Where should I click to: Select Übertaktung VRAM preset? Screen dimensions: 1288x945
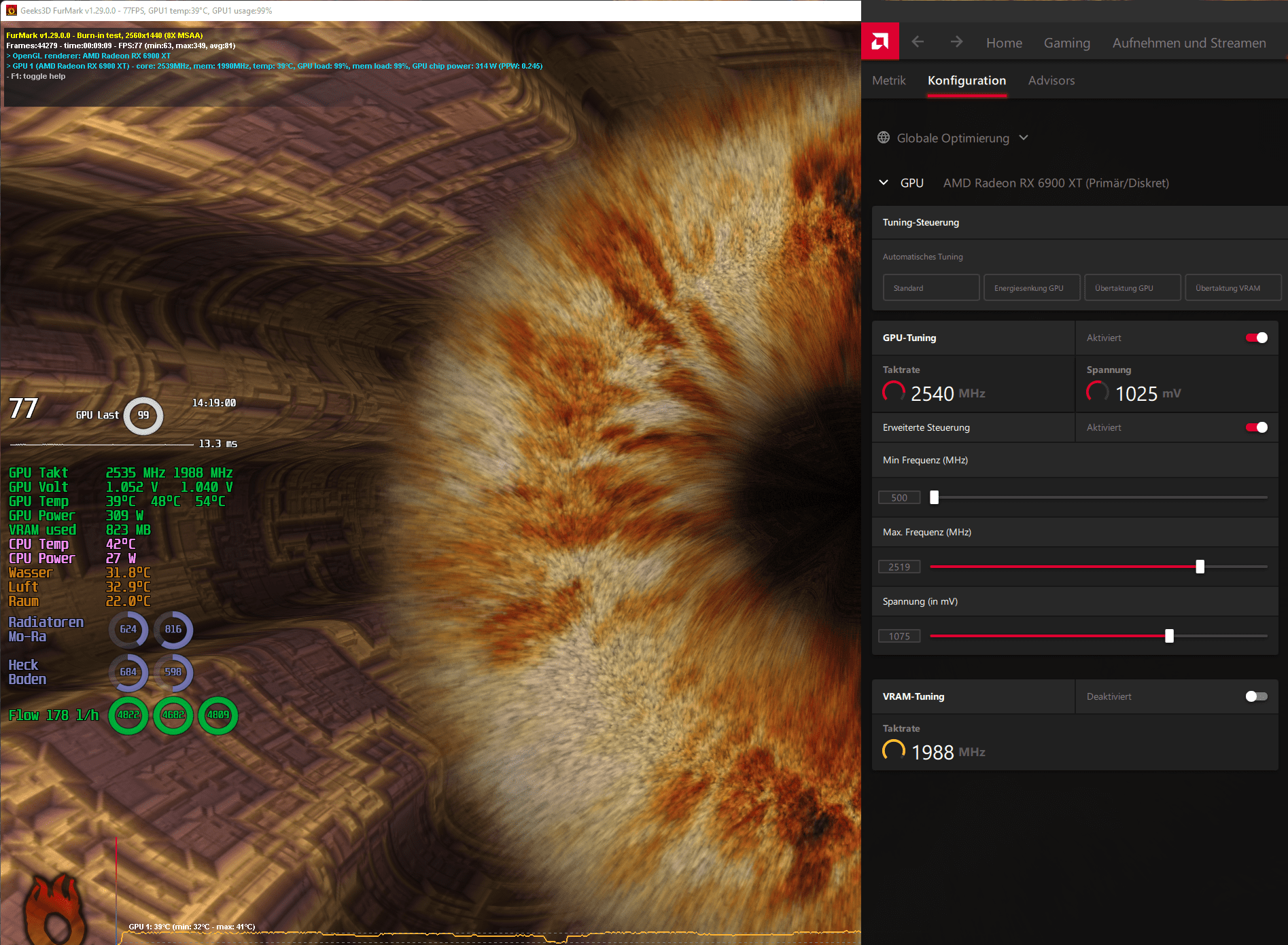click(x=1233, y=287)
